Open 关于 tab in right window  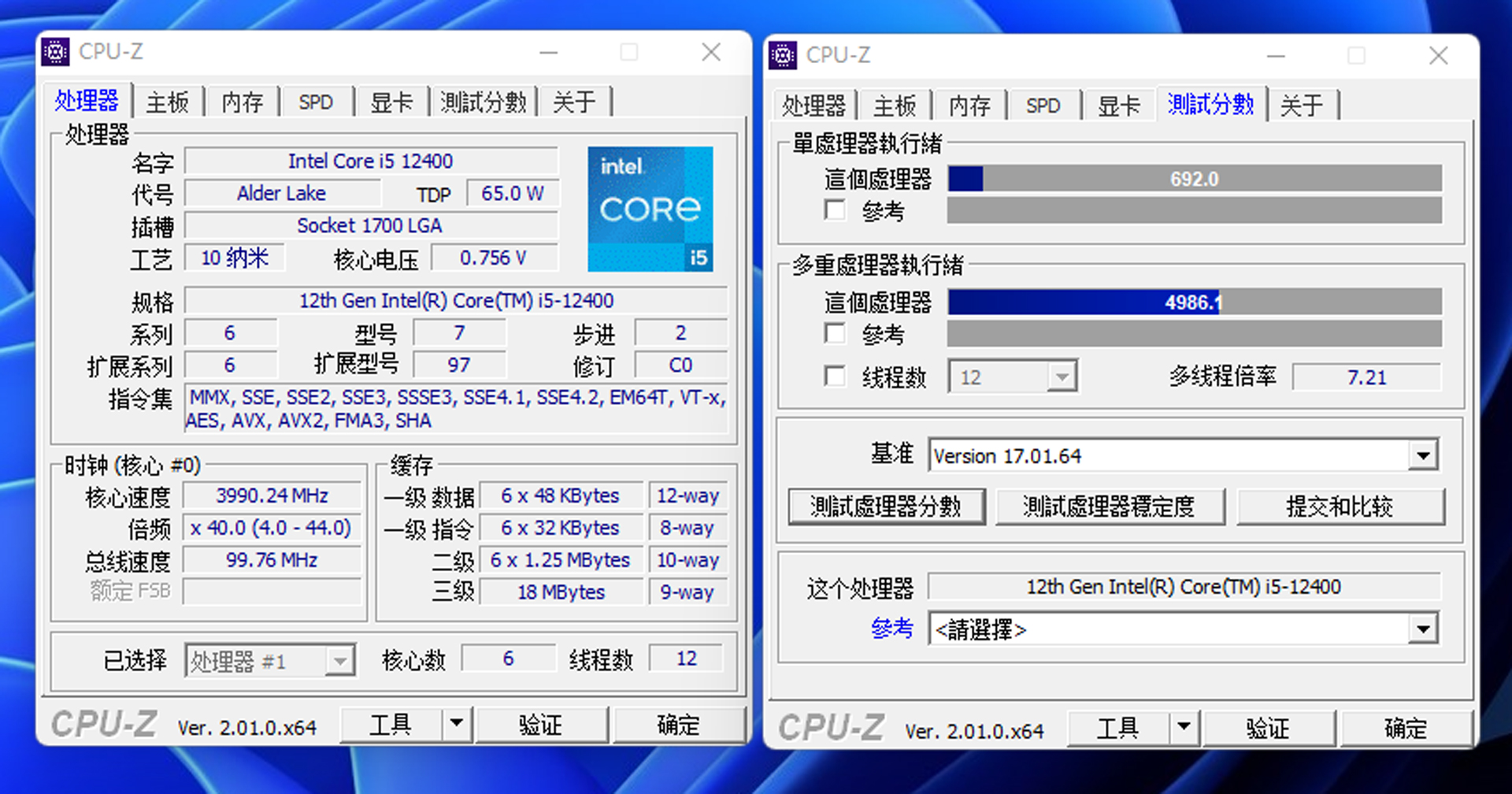point(1302,106)
